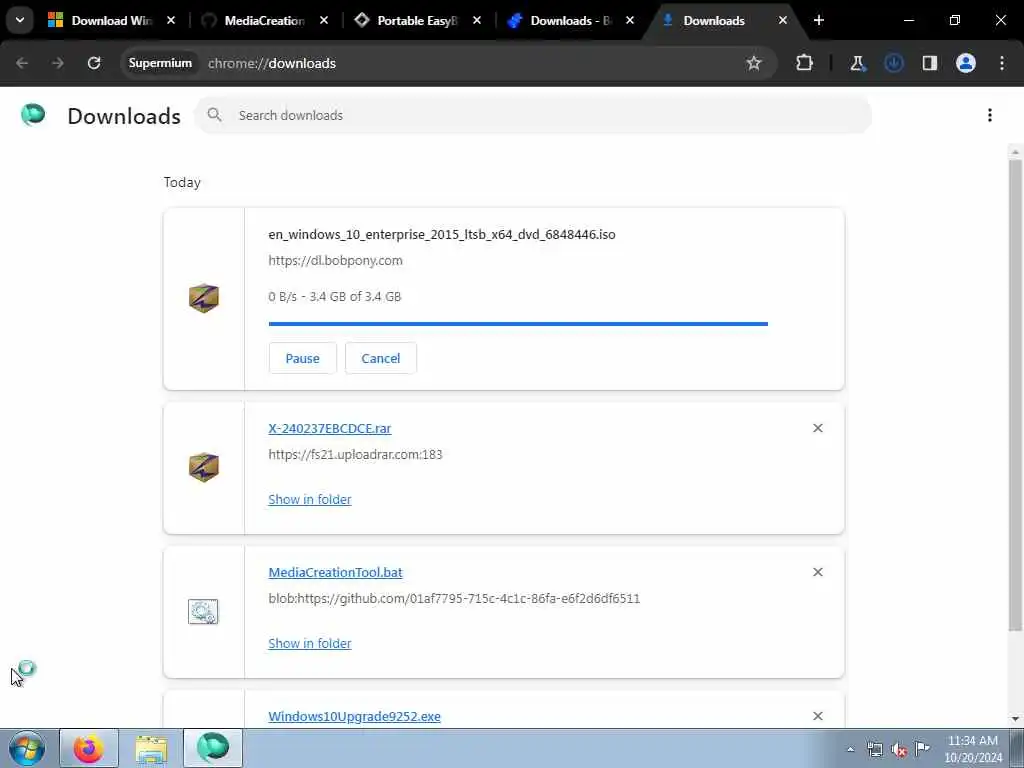1024x768 pixels.
Task: Click the blob github.com source URL
Action: (x=454, y=599)
